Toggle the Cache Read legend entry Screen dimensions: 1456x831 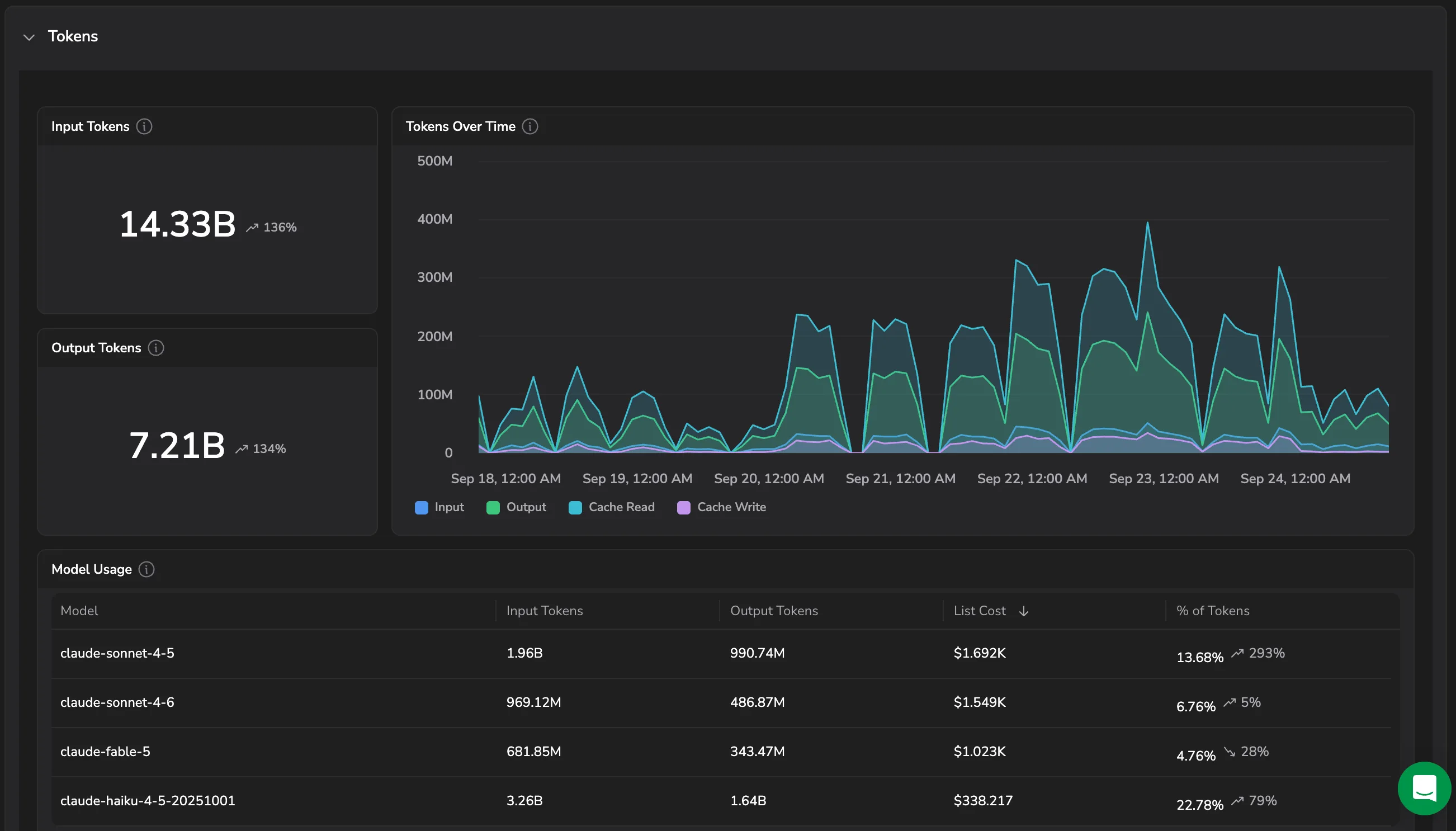tap(612, 507)
